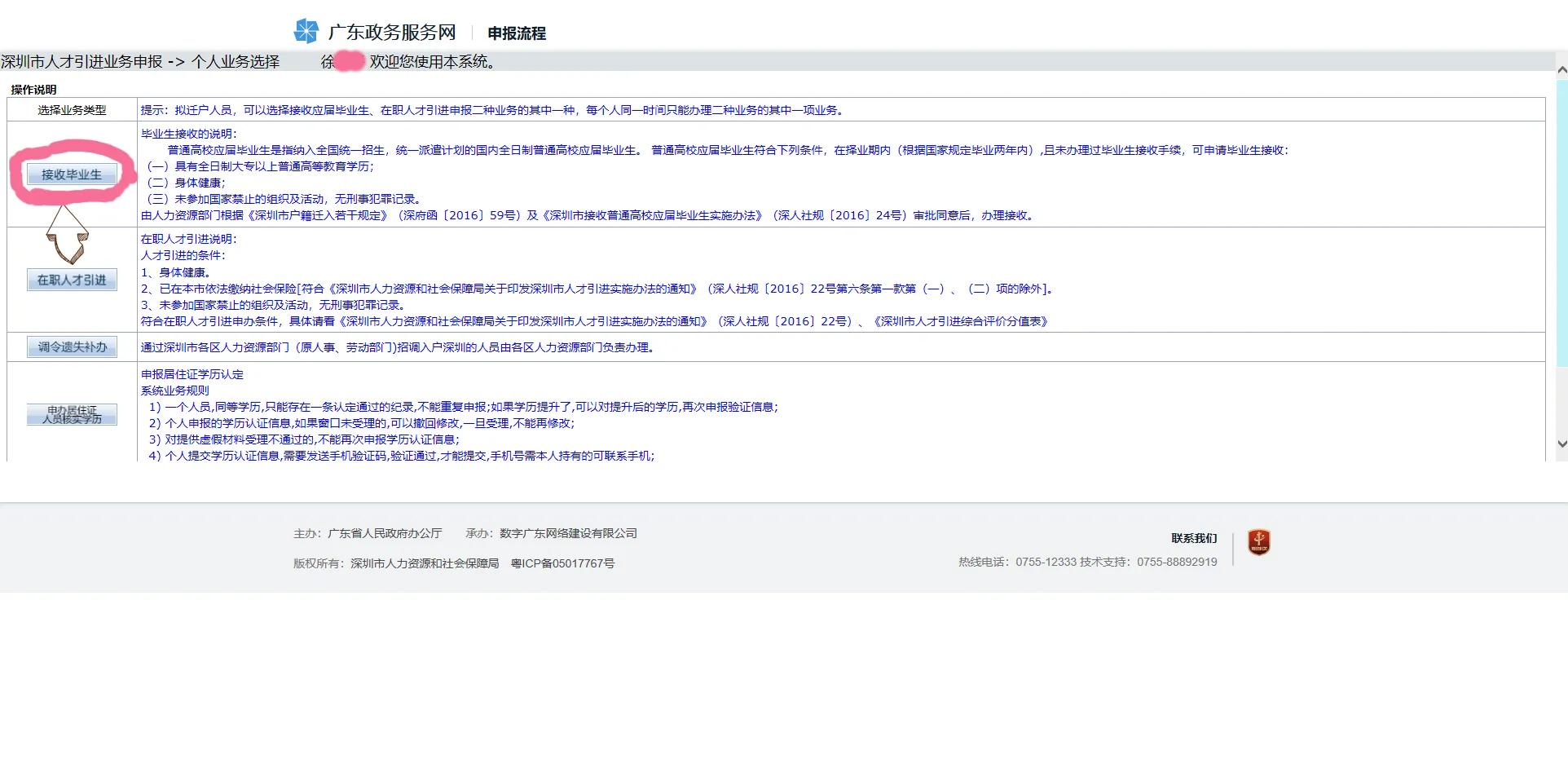The image size is (1568, 768).
Task: Open the 申报流程 header item
Action: pos(517,33)
